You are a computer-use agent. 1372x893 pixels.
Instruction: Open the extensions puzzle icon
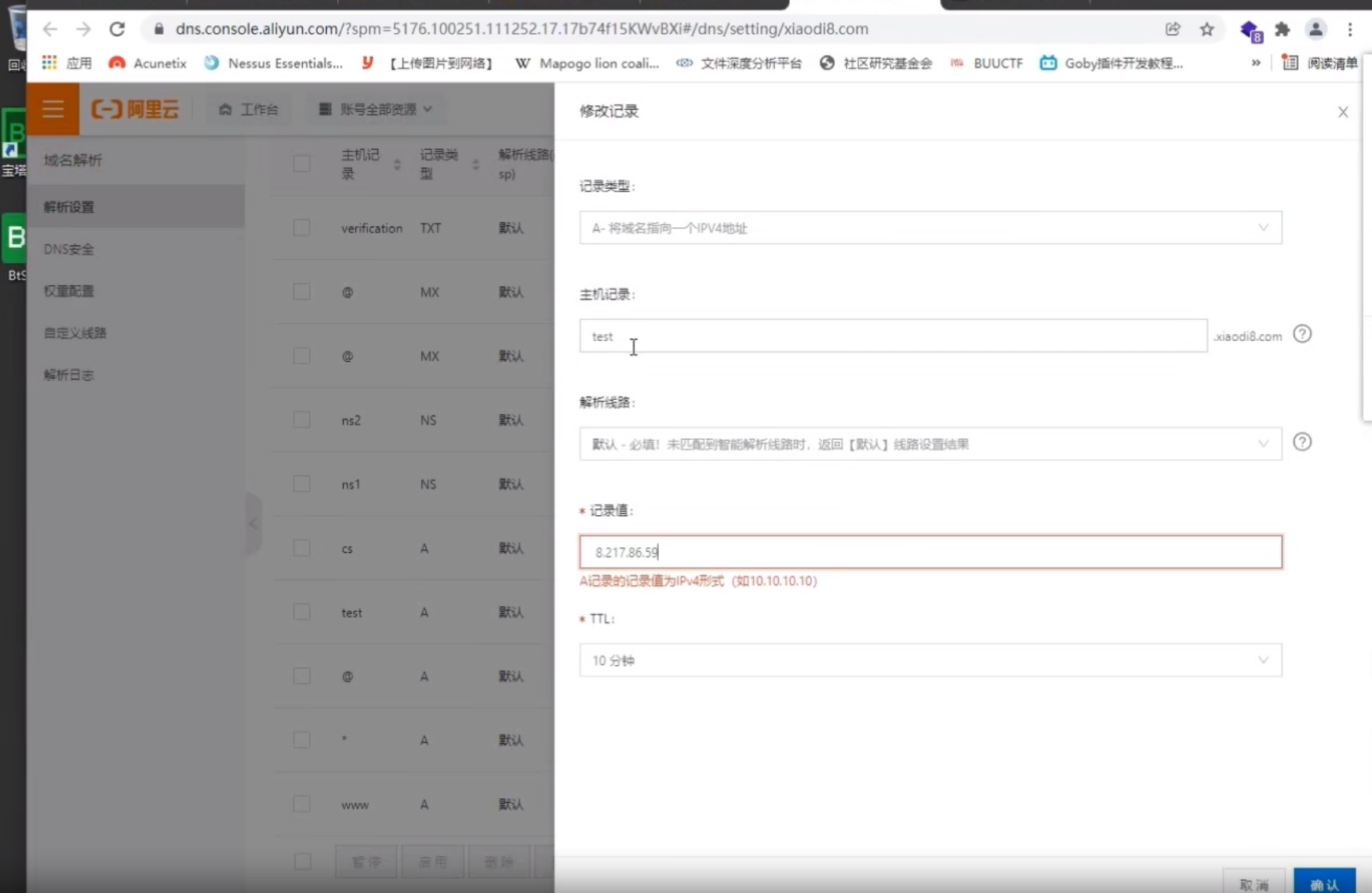[1282, 29]
